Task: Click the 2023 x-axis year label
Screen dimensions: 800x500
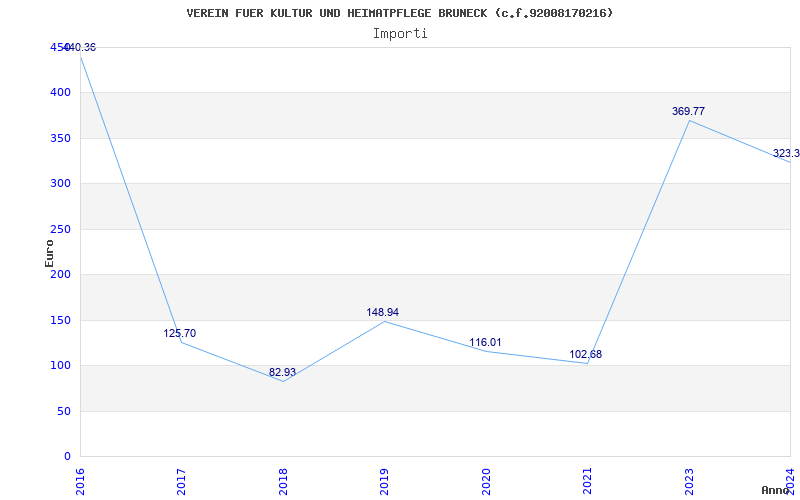Action: click(x=688, y=482)
